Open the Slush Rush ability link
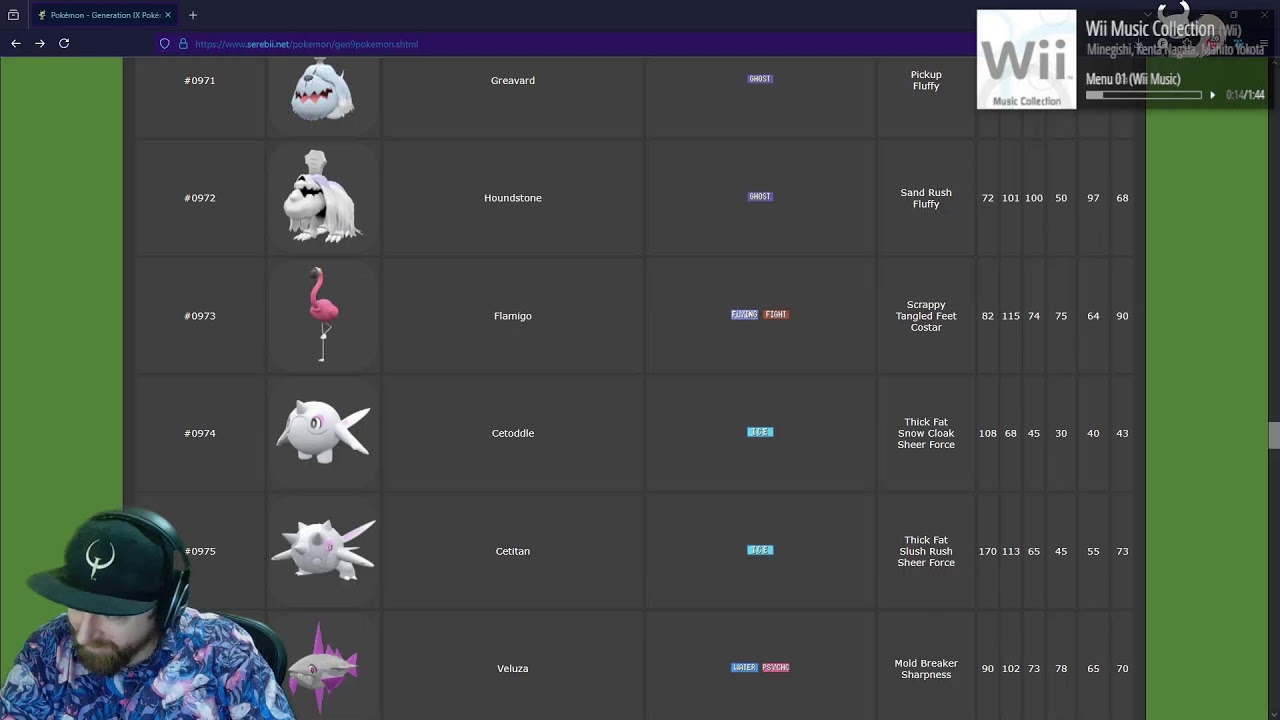The height and width of the screenshot is (720, 1280). pyautogui.click(x=926, y=551)
